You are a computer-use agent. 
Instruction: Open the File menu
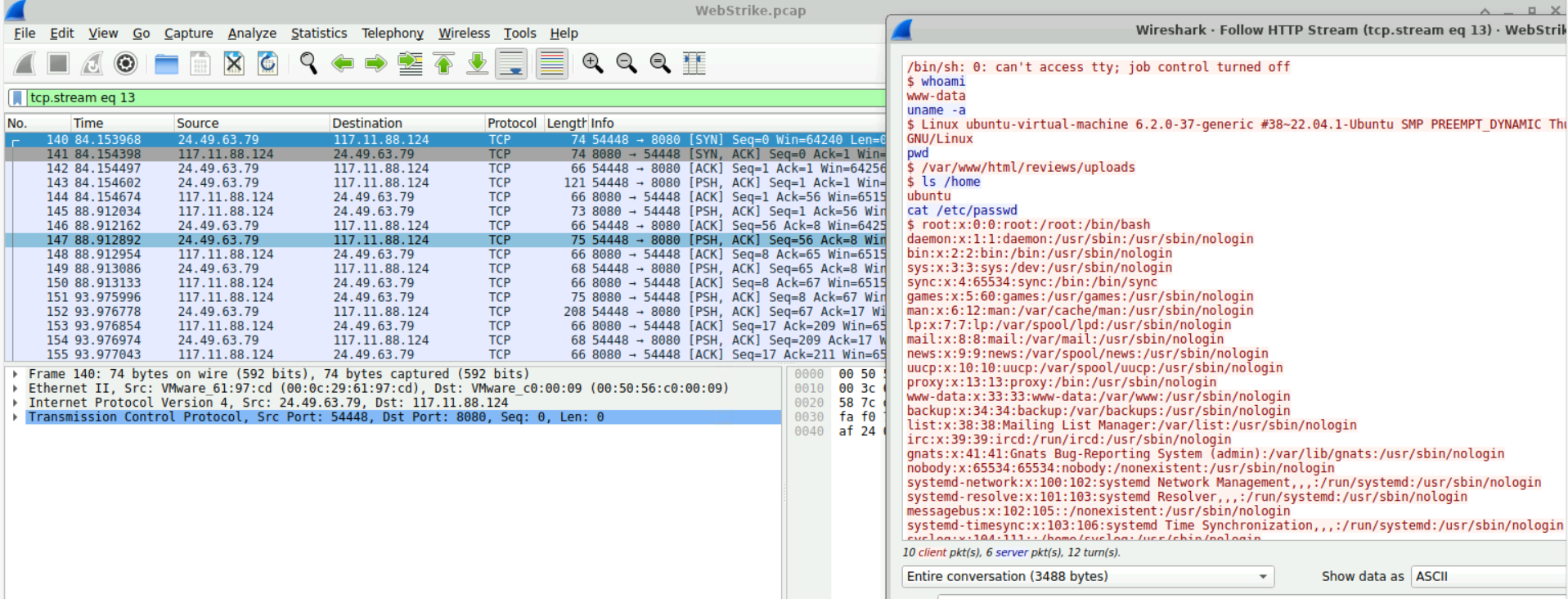click(25, 33)
